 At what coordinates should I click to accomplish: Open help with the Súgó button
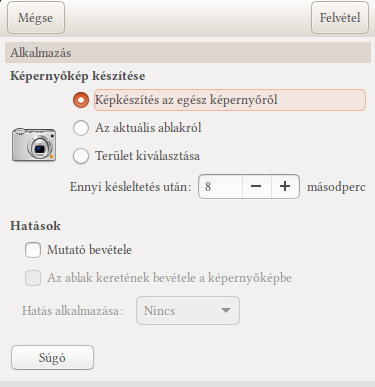[x=52, y=358]
